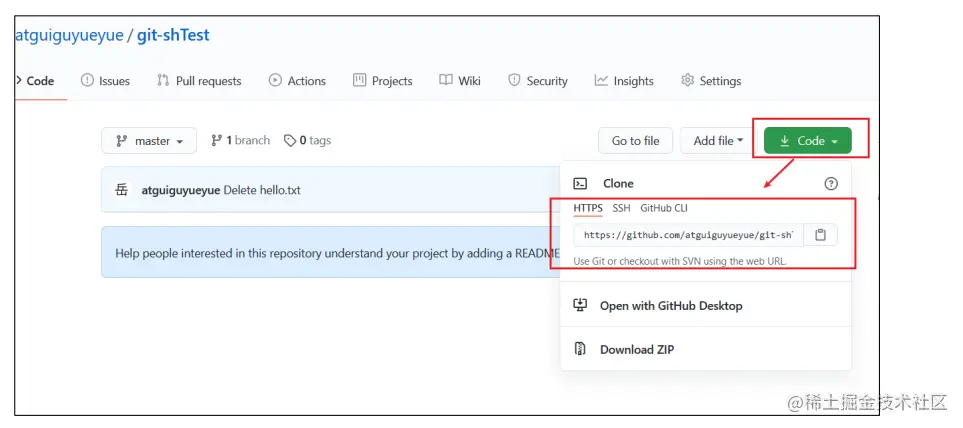
Task: Open the atguiguyueyue commit author link
Action: pyautogui.click(x=181, y=190)
